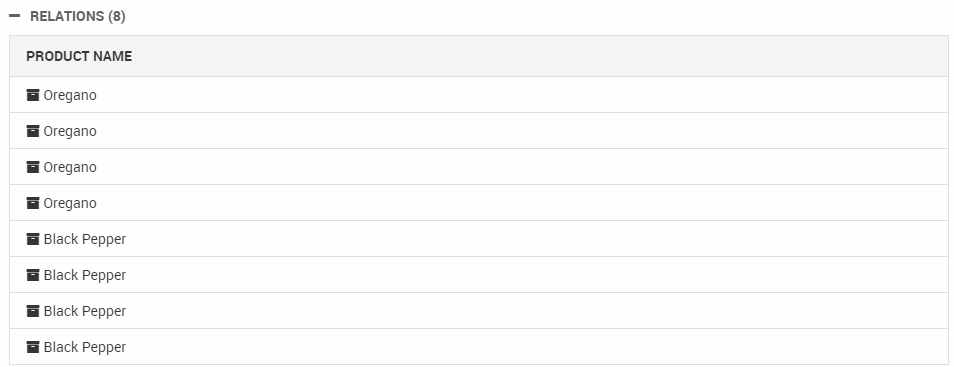The image size is (954, 367).
Task: Open the third Oregano product link
Action: point(70,167)
